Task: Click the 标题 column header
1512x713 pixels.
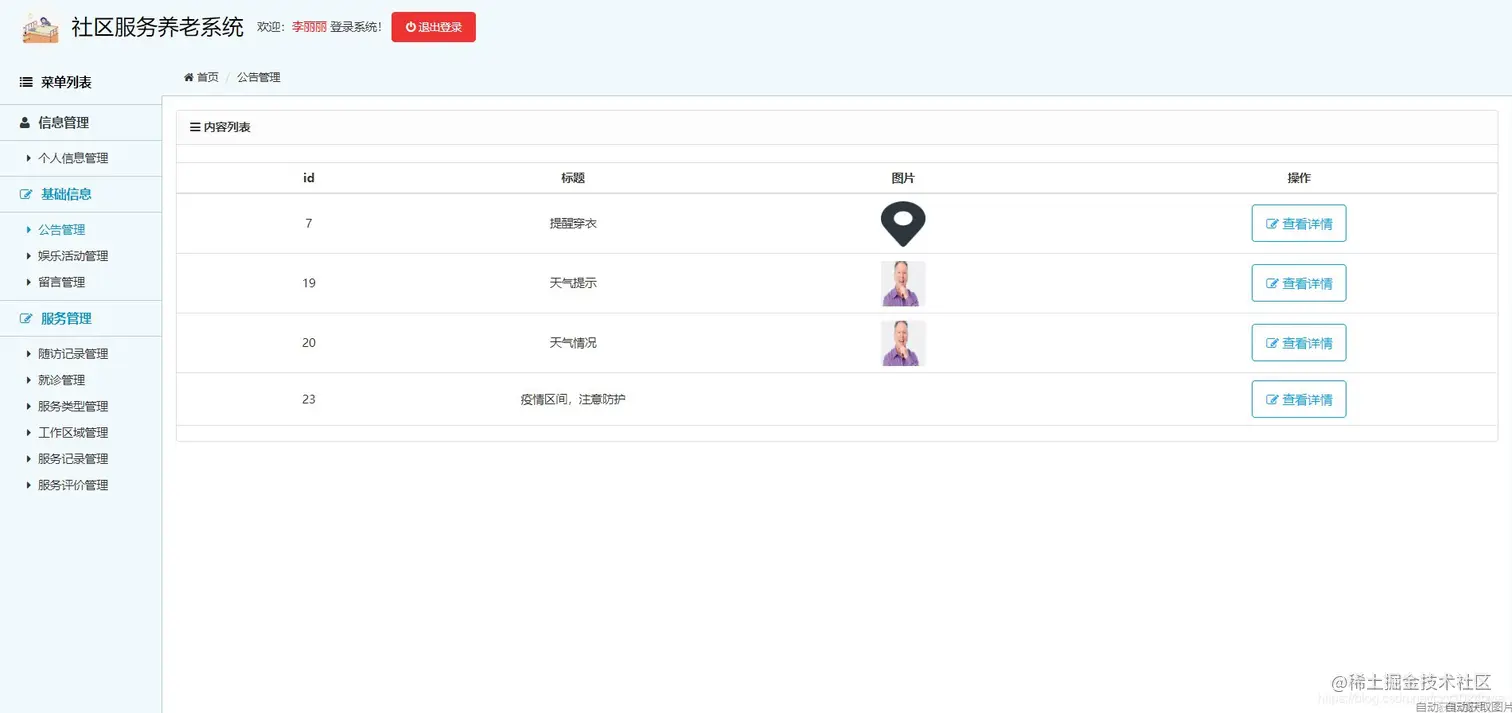Action: click(573, 178)
